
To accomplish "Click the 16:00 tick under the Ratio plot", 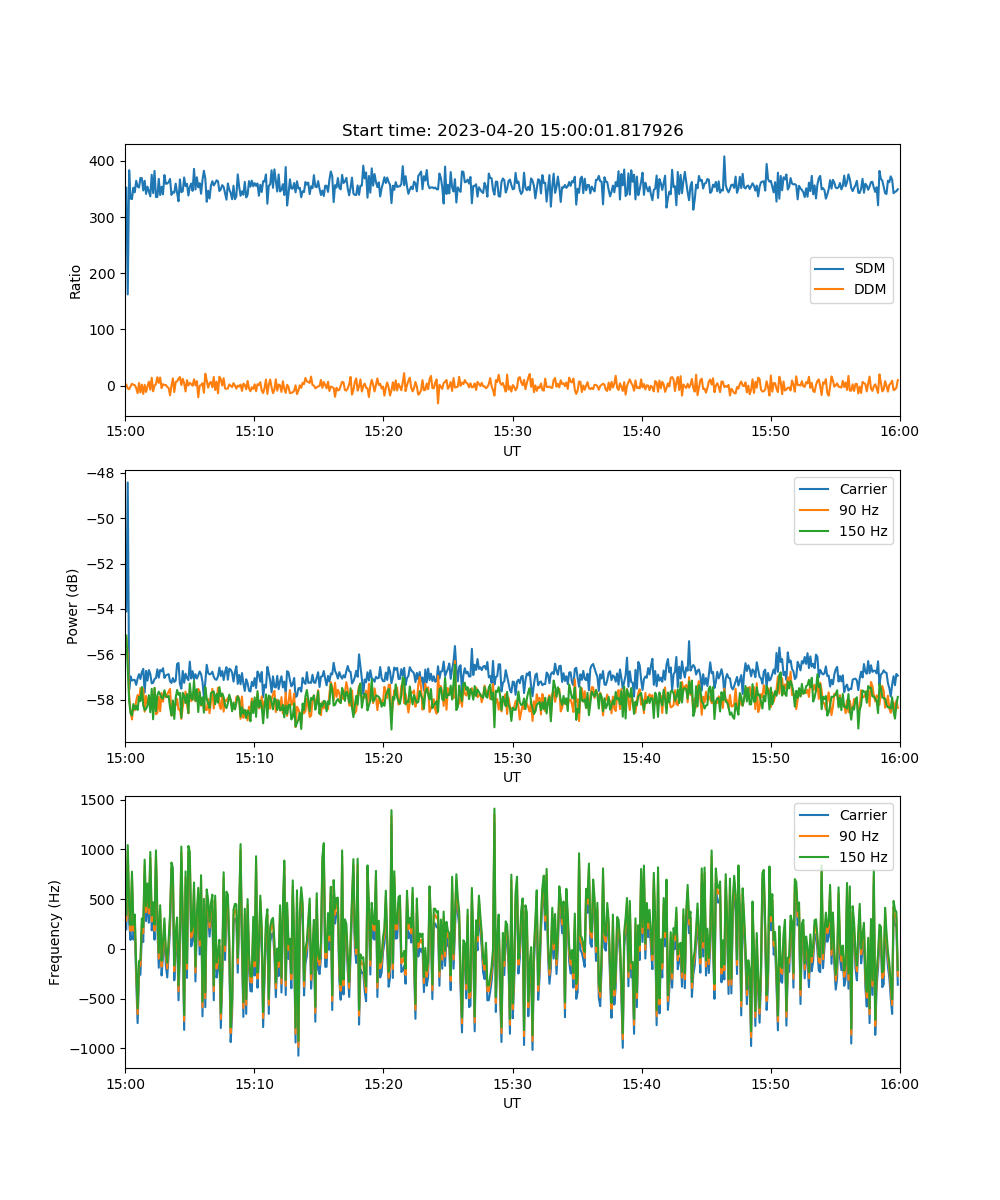I will [x=900, y=431].
